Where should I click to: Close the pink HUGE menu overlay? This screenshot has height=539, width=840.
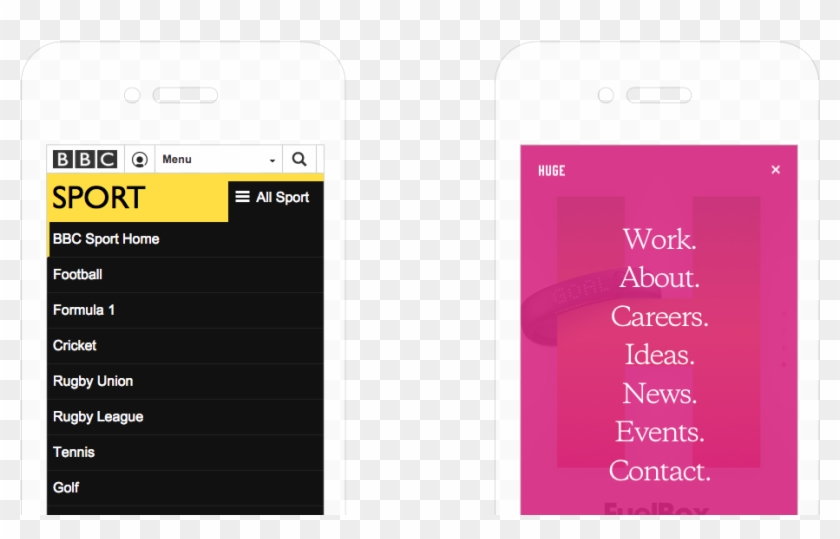pos(775,170)
